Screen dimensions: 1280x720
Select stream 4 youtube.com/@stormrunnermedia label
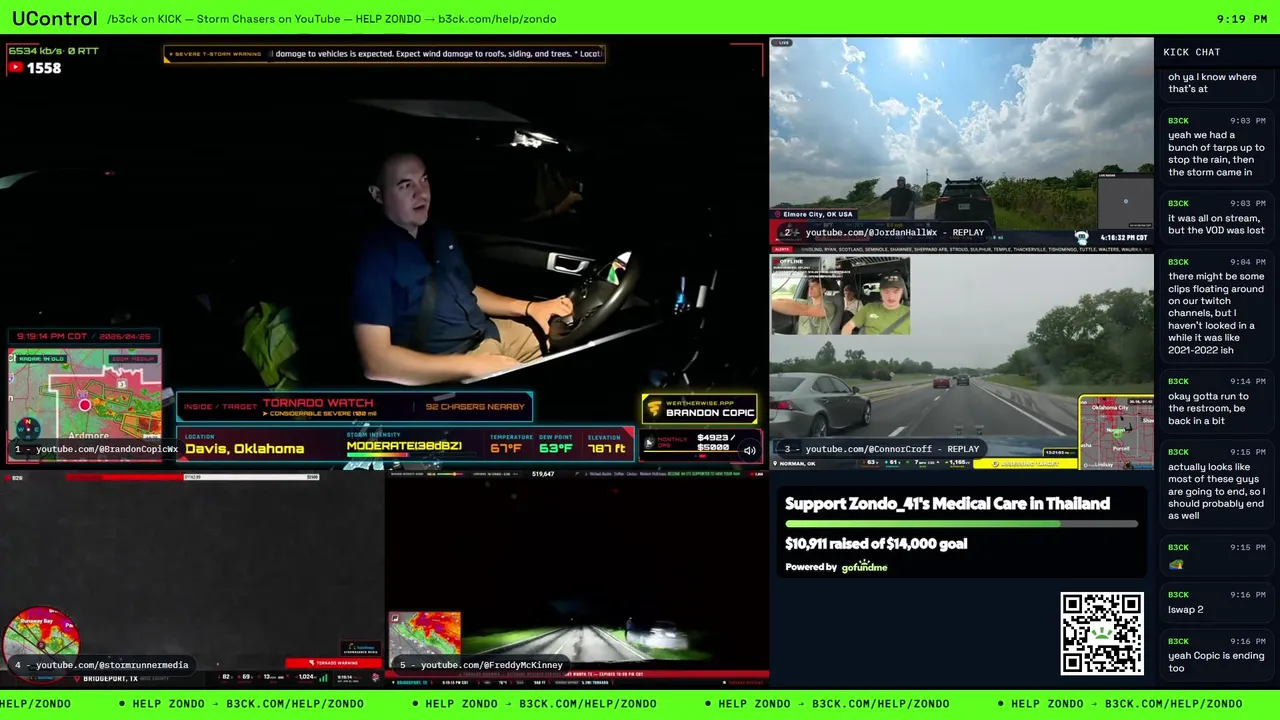click(x=101, y=665)
